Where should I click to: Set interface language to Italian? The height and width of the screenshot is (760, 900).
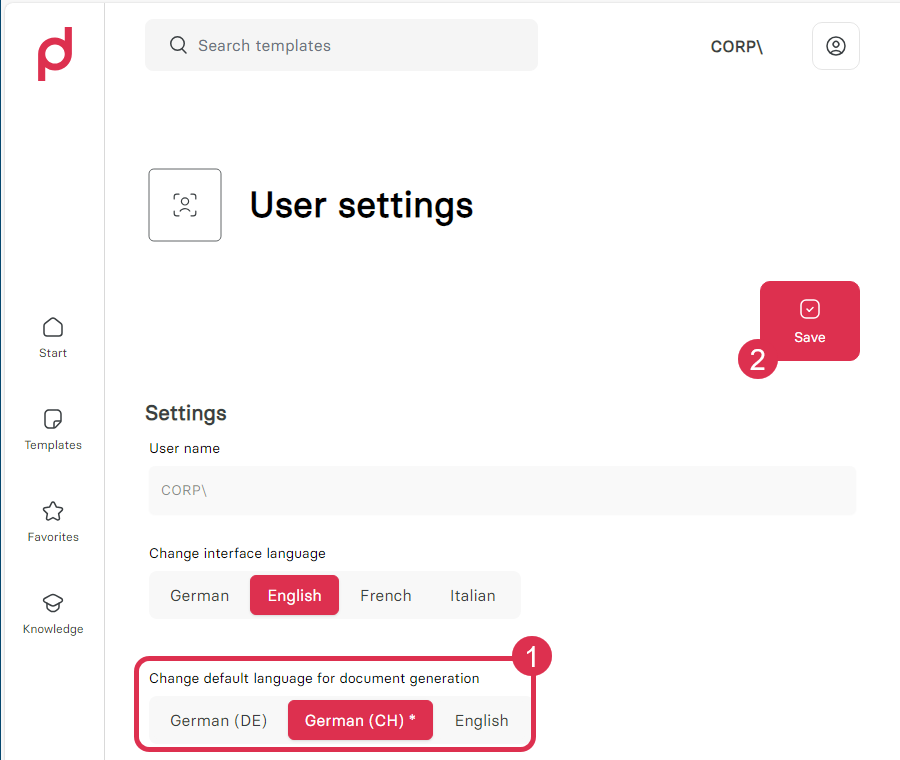pyautogui.click(x=472, y=595)
